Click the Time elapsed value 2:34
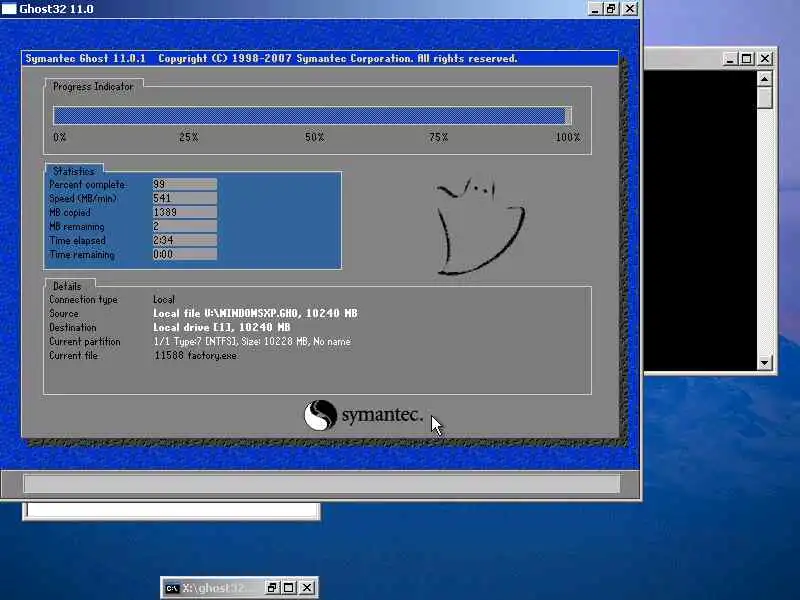Viewport: 800px width, 600px height. (185, 240)
